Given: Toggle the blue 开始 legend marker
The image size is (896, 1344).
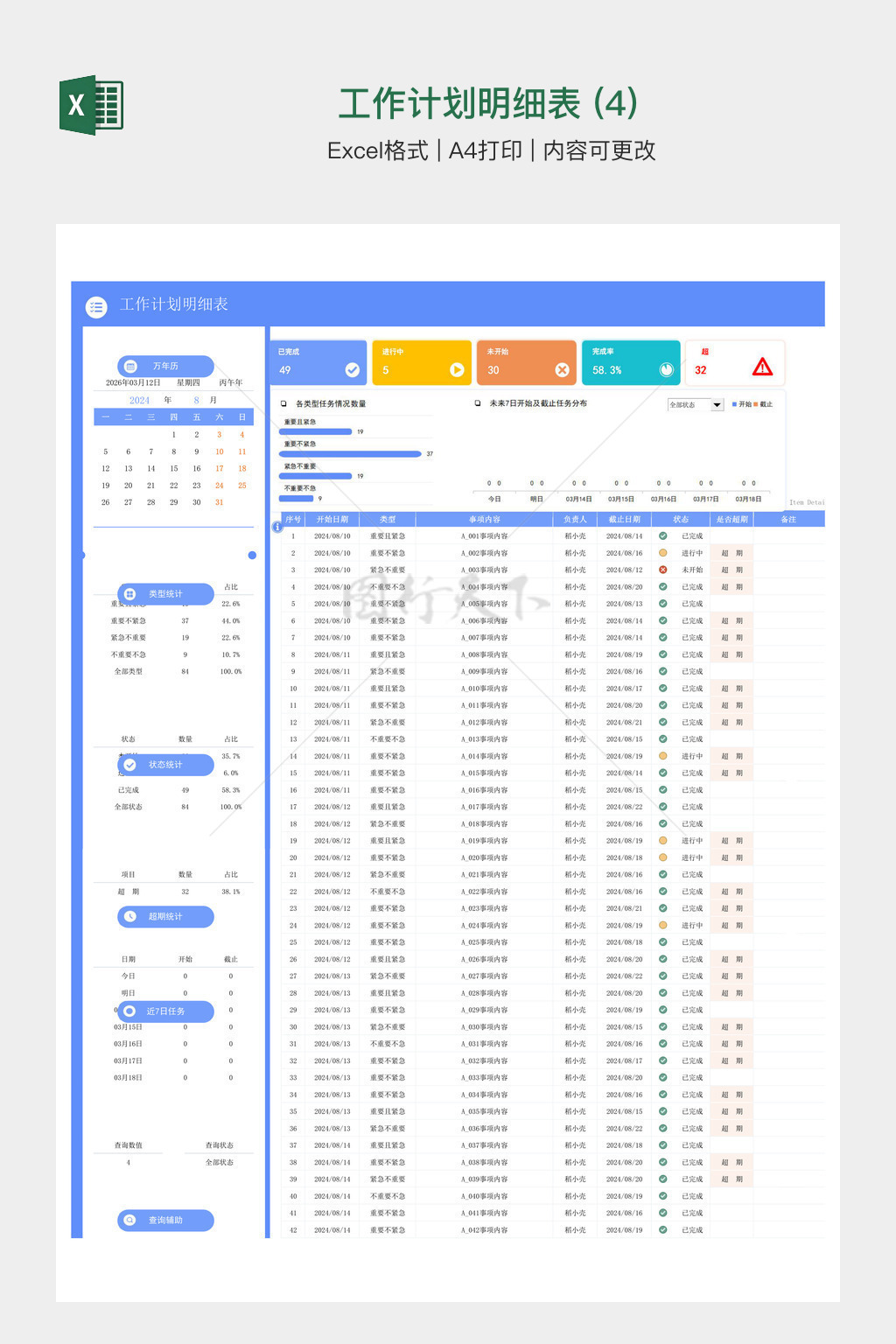Looking at the screenshot, I should pyautogui.click(x=734, y=404).
